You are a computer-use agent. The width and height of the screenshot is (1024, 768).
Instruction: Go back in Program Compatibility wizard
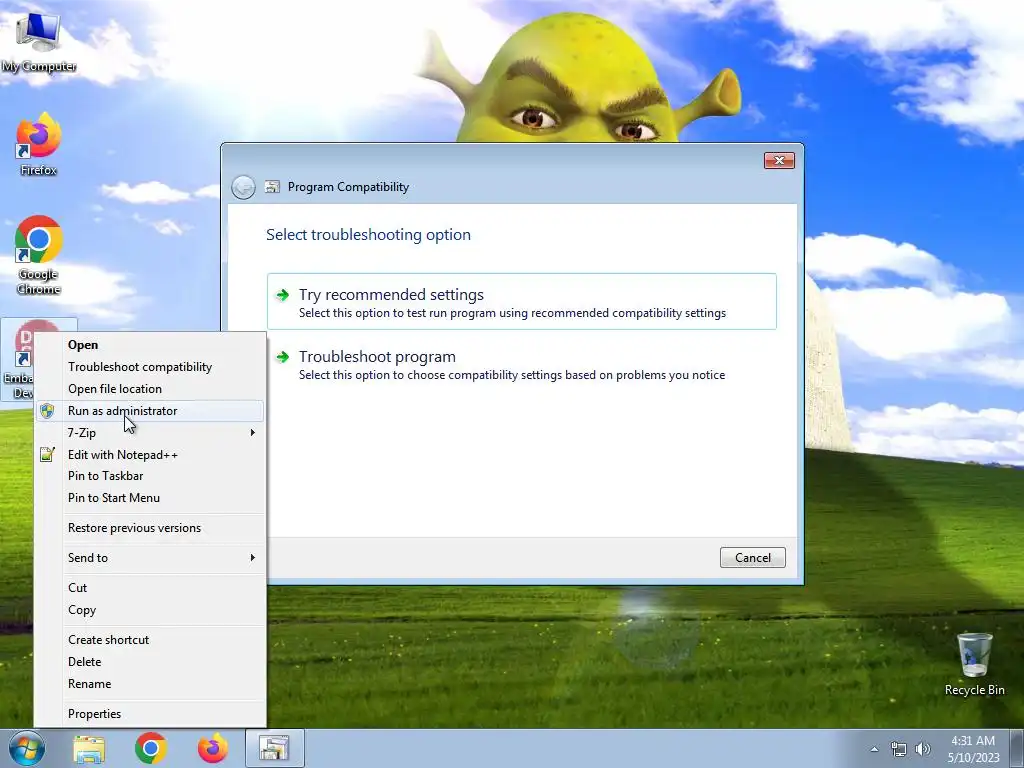click(243, 187)
